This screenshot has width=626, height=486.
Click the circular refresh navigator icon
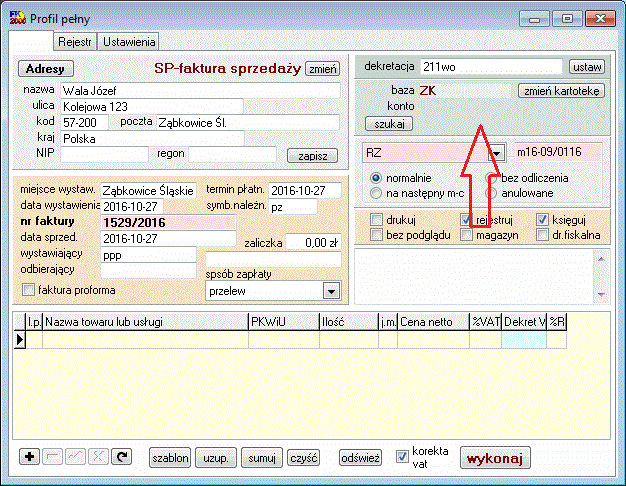[x=121, y=456]
